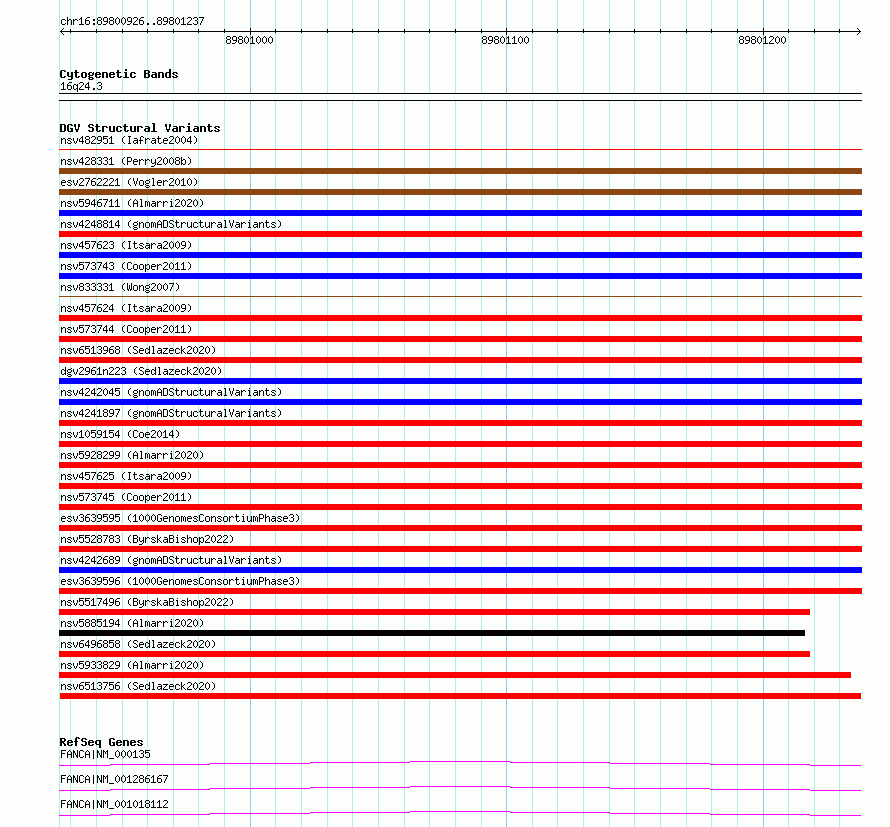Select variant esv3639596 1000Genomes label
Viewport: 890px width, 827px height.
pyautogui.click(x=180, y=581)
